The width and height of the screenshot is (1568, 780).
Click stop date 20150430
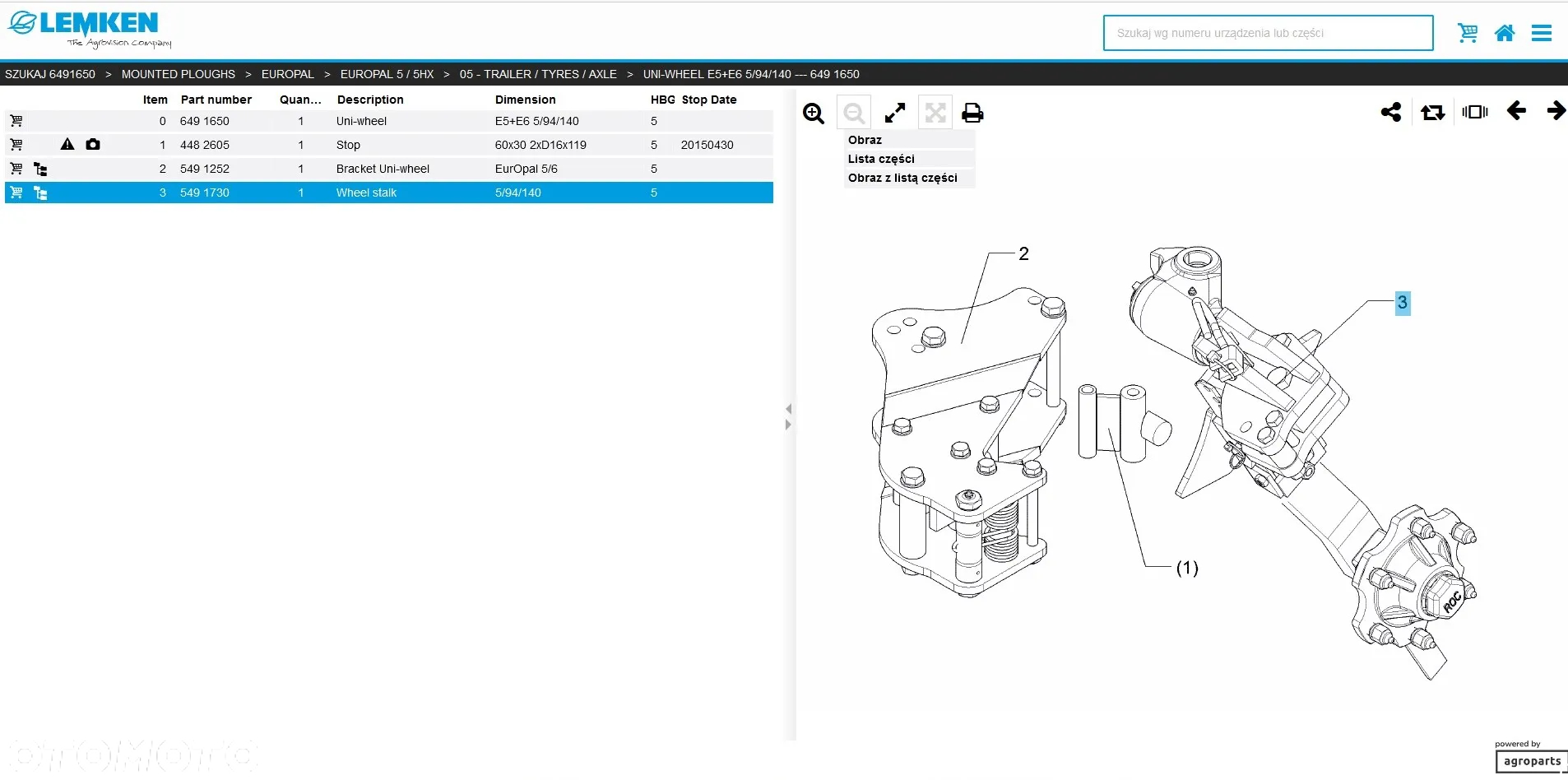point(707,145)
